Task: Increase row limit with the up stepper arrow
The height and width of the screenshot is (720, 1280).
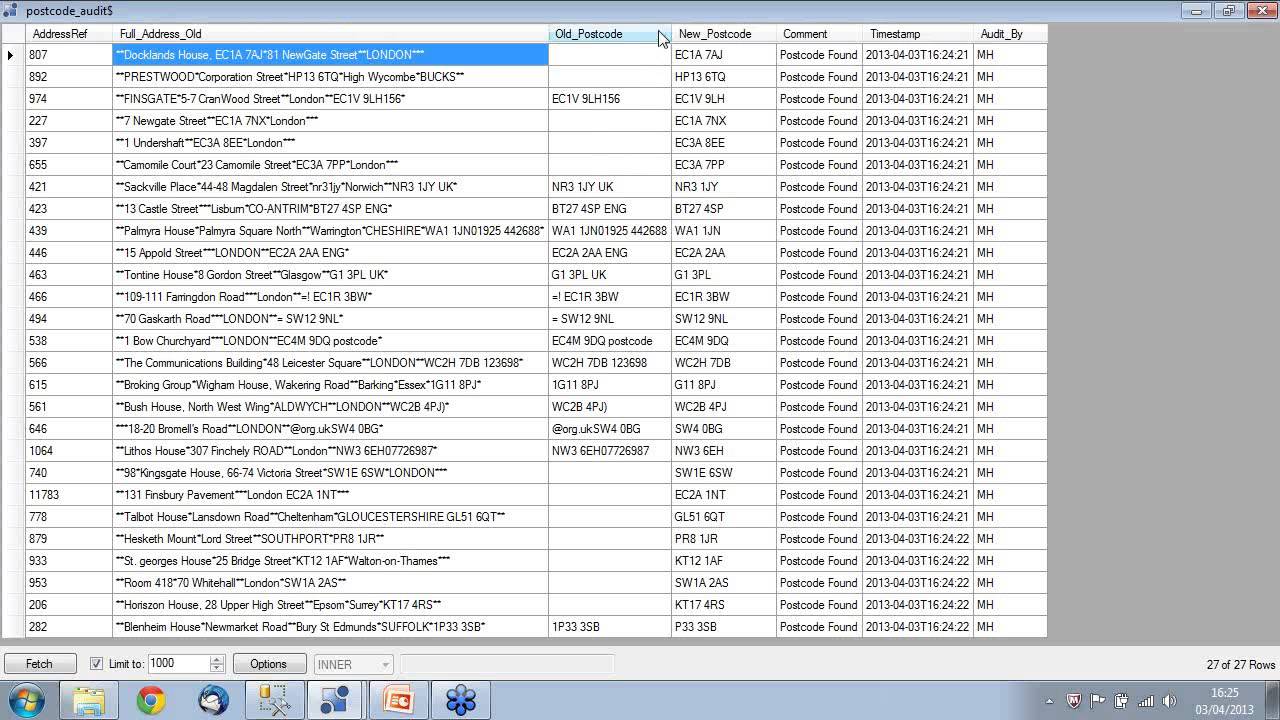Action: pos(217,660)
